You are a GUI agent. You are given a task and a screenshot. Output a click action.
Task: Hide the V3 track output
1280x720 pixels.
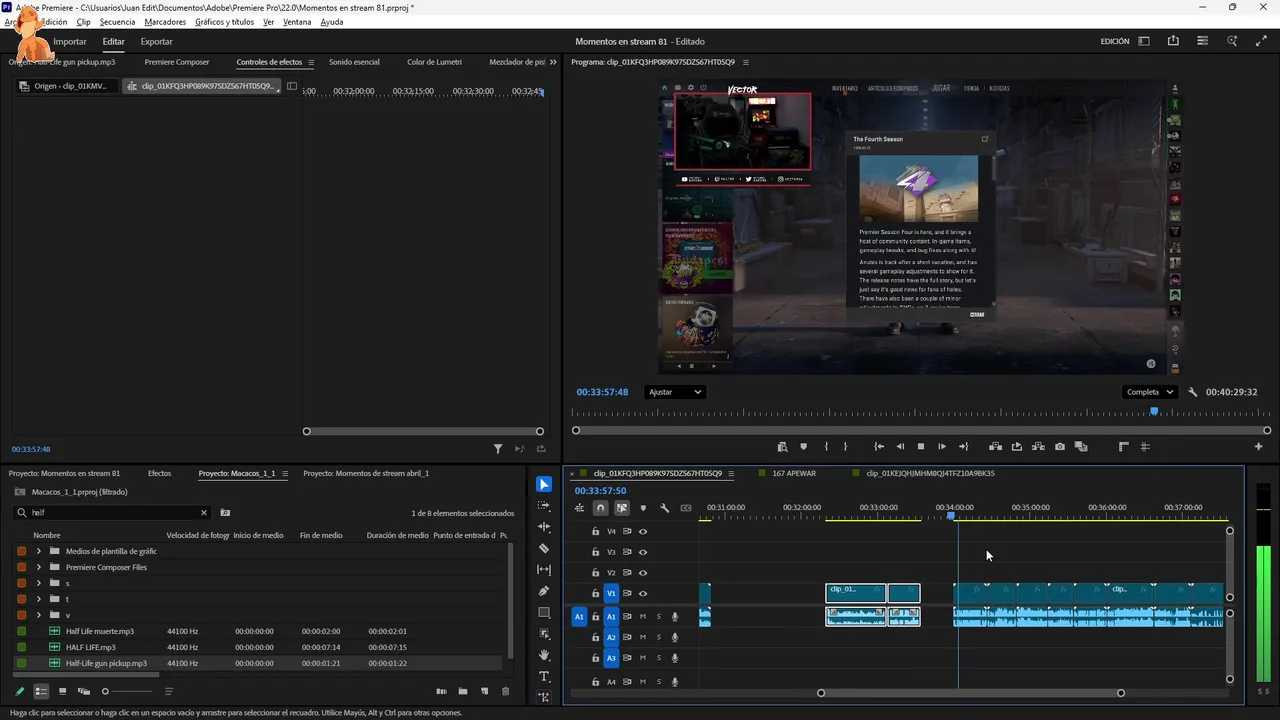tap(643, 552)
